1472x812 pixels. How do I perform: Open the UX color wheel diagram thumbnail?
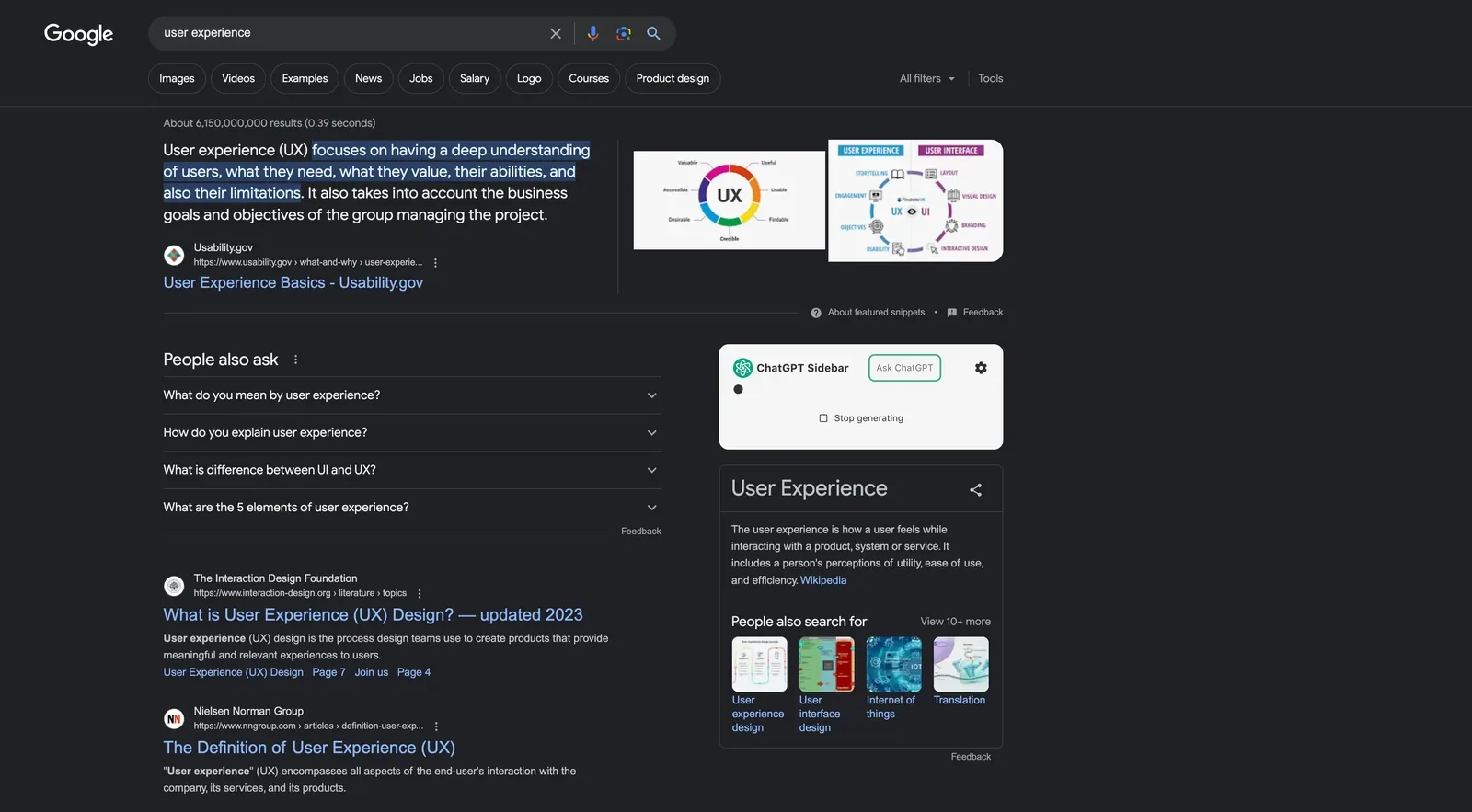coord(730,200)
